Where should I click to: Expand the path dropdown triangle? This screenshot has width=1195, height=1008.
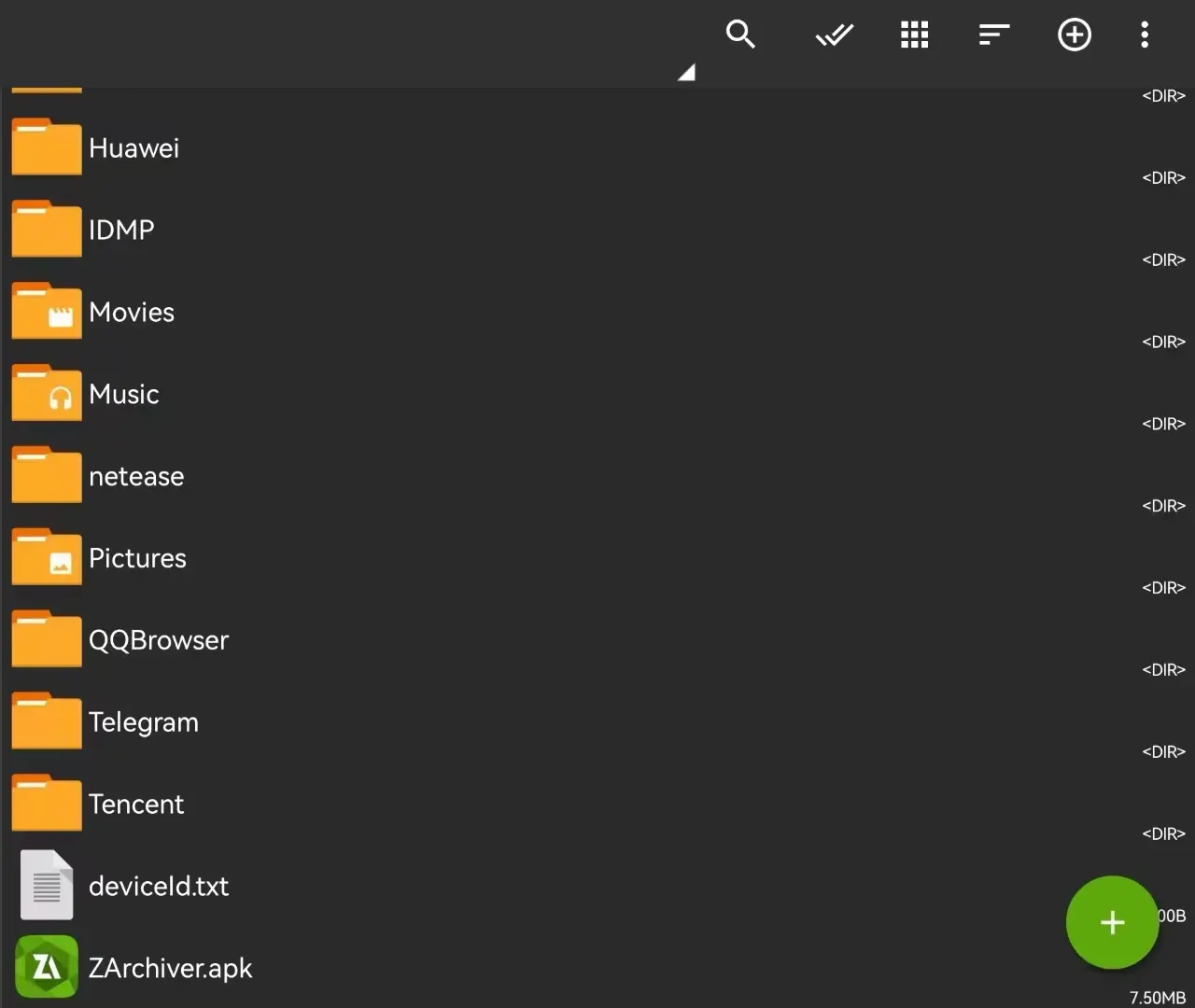[x=686, y=72]
